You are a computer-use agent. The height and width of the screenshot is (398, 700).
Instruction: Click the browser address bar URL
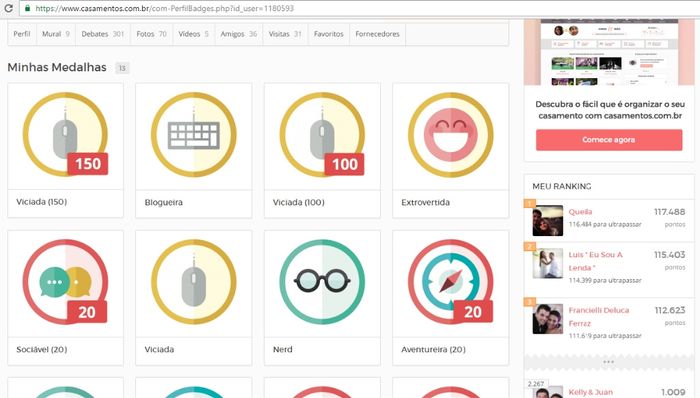(x=165, y=8)
